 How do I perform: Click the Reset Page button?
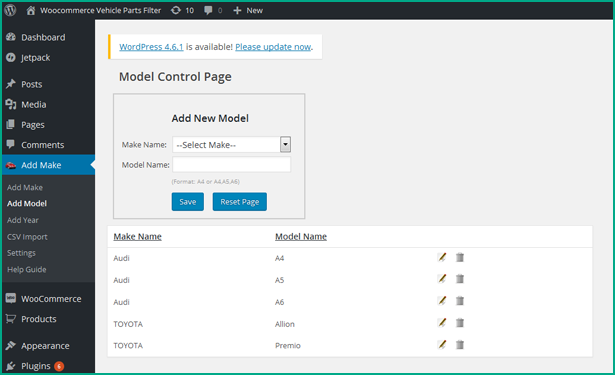[240, 202]
